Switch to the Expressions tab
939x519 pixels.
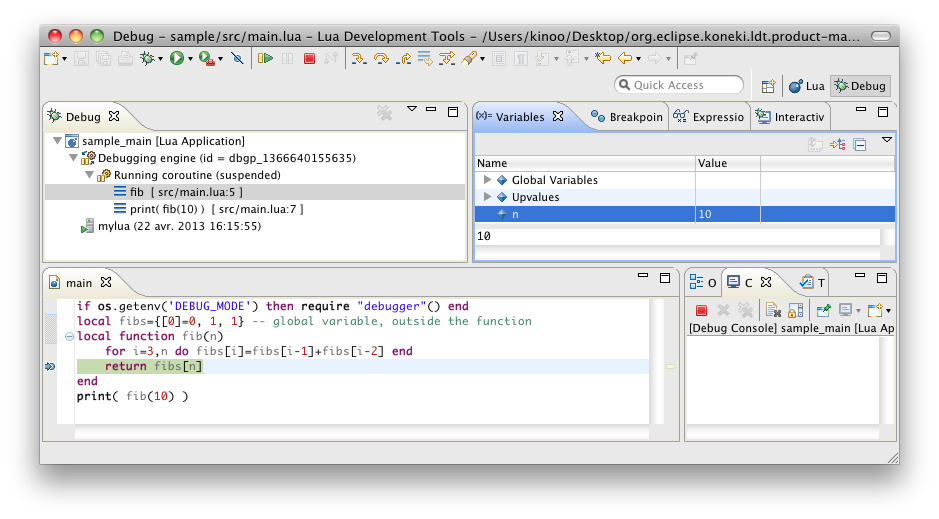coord(708,117)
